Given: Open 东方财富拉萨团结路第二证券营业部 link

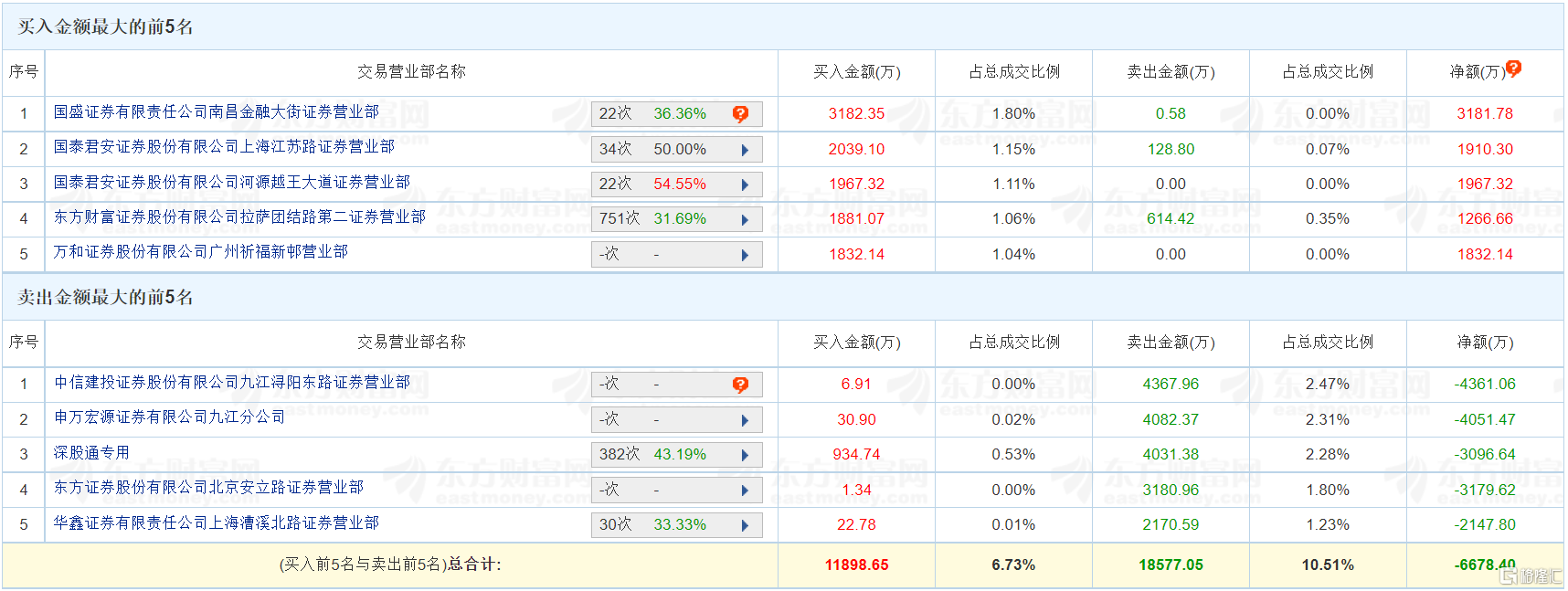Looking at the screenshot, I should [239, 216].
